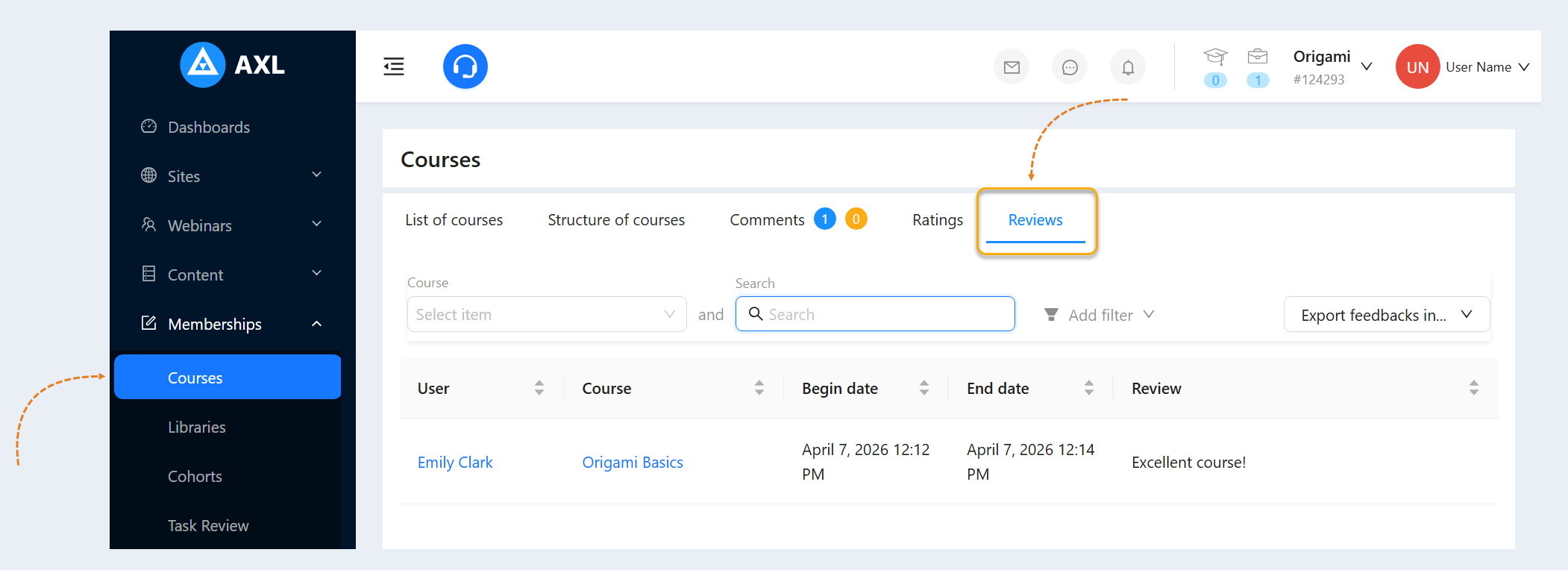
Task: Sort table by End date arrows
Action: tap(1089, 388)
